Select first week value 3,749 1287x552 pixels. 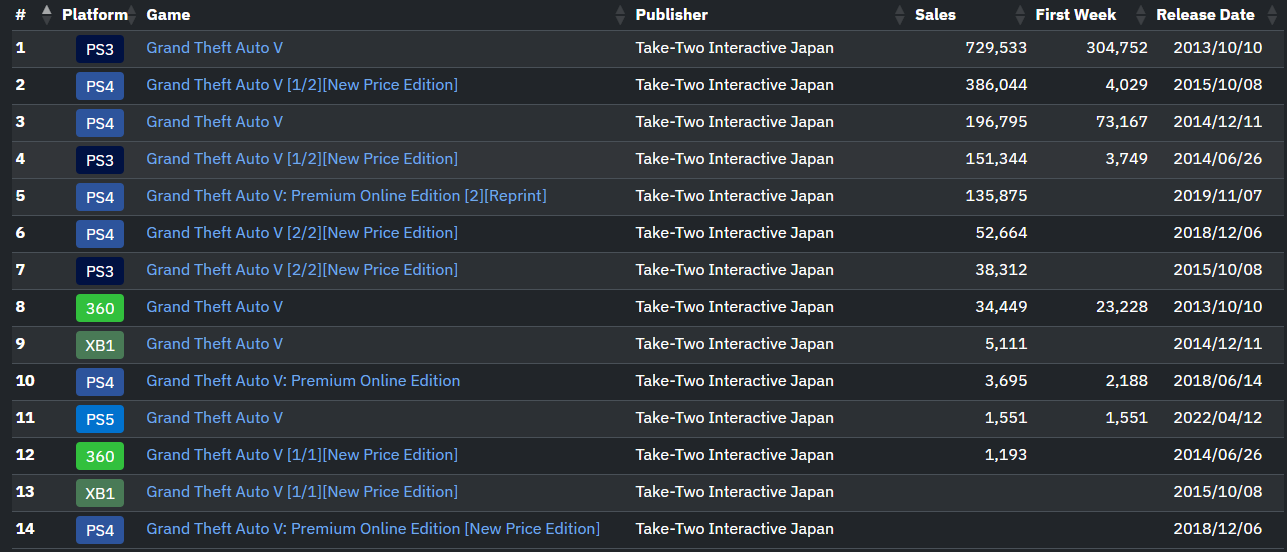click(x=1127, y=159)
